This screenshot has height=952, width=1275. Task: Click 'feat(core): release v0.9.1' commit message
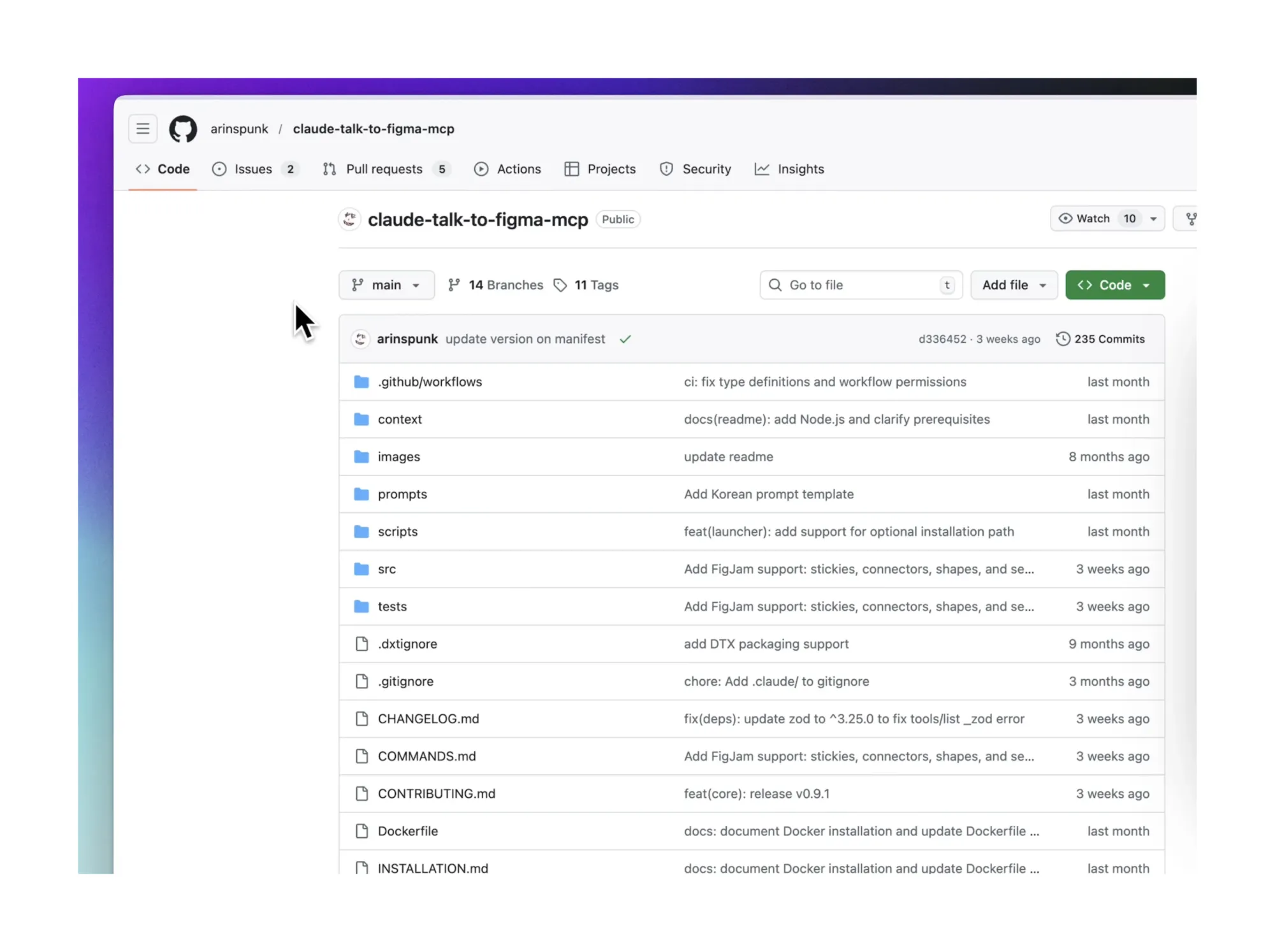click(757, 794)
